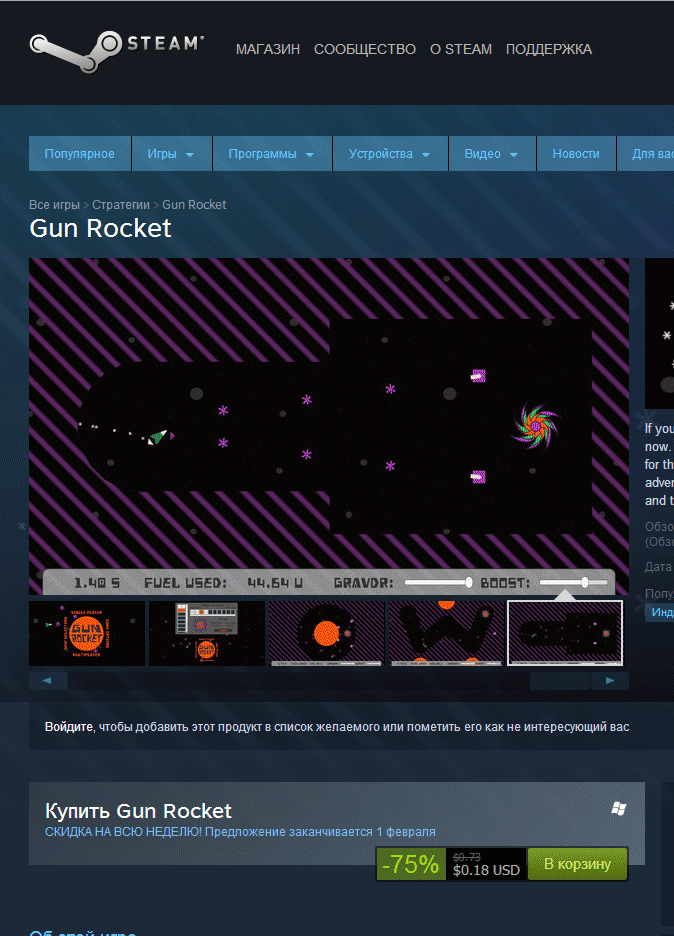Select the highlighted fifth screenshot thumbnail

coord(565,633)
